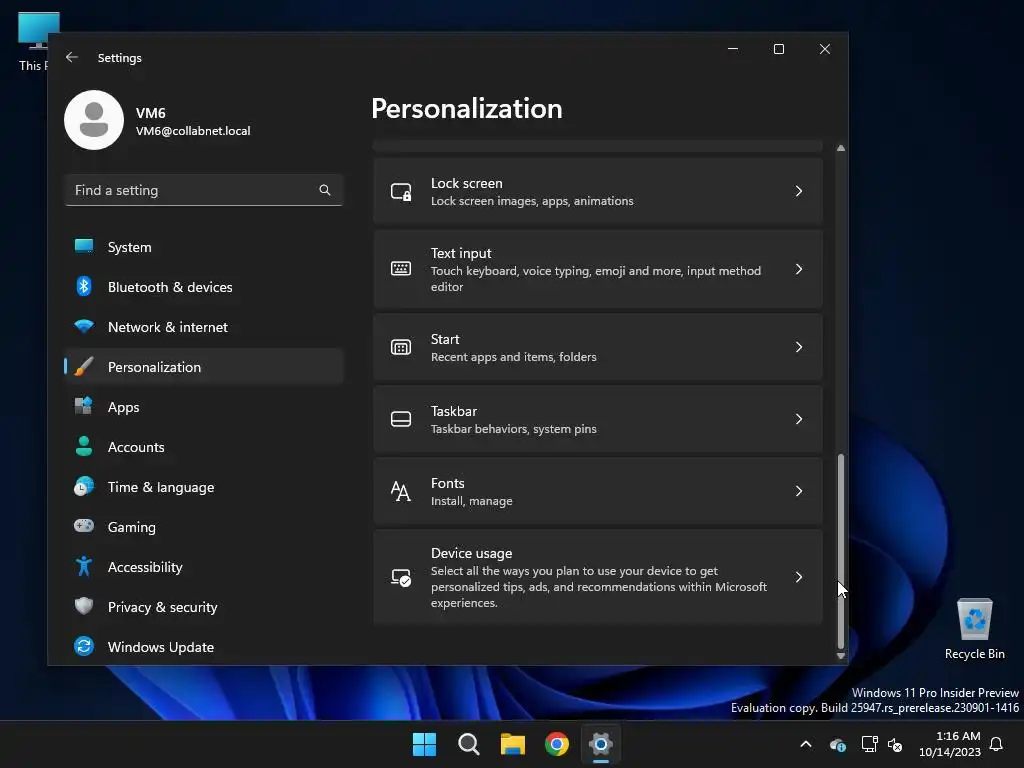The width and height of the screenshot is (1024, 768).
Task: Click the Text input keyboard icon
Action: [x=401, y=268]
